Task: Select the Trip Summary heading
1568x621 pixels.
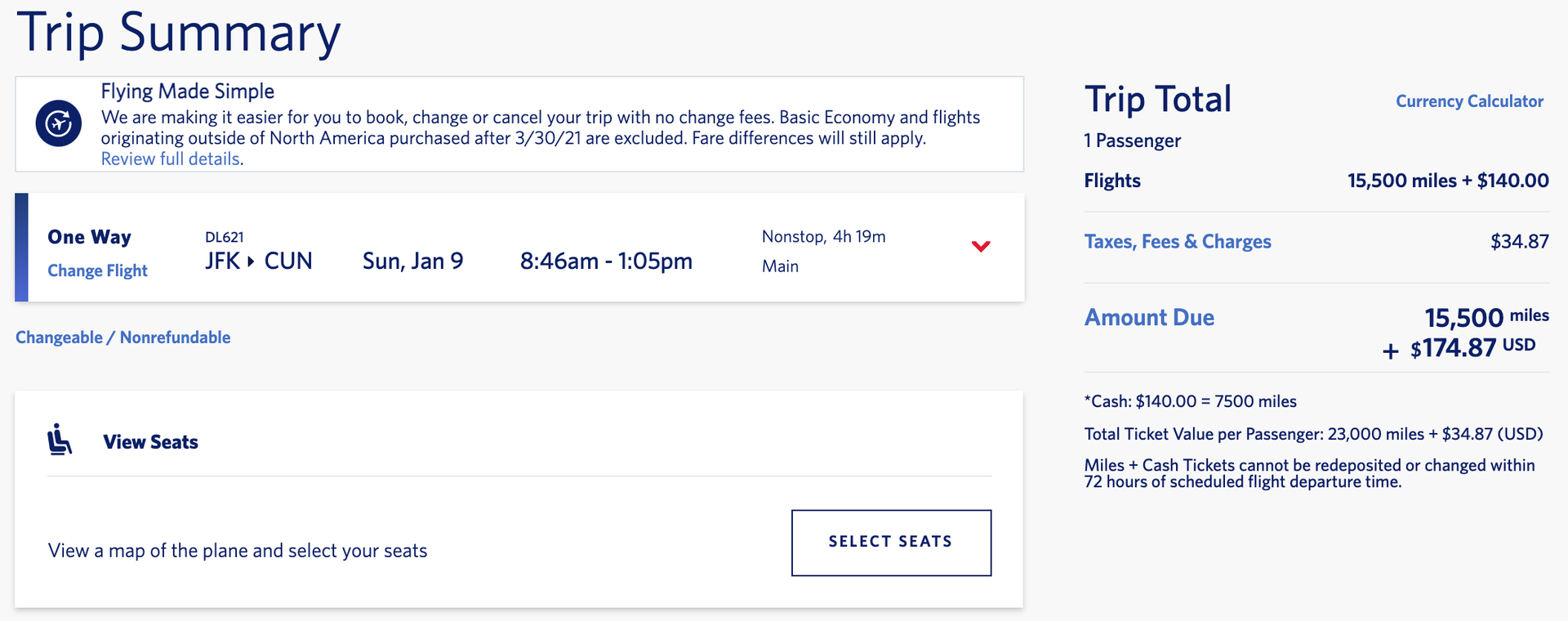Action: point(180,33)
